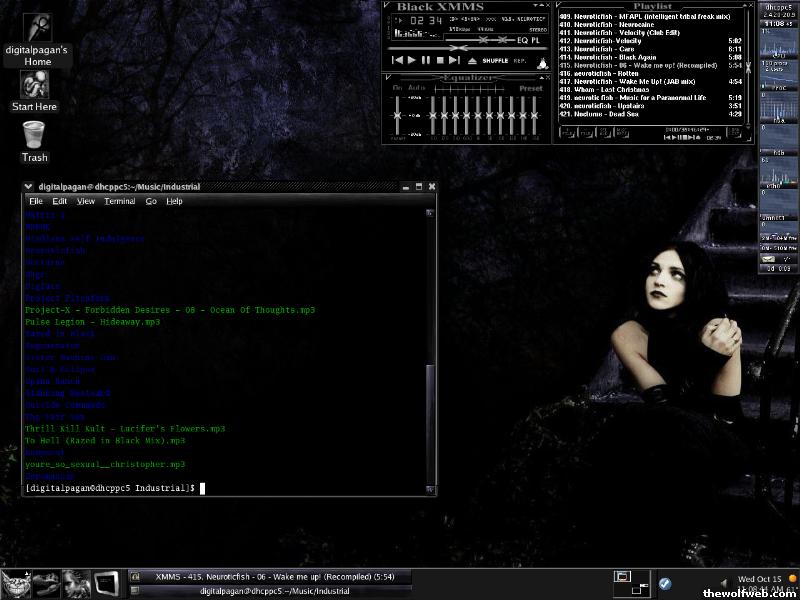This screenshot has height=600, width=800.
Task: Open the Terminal menu in the menu bar
Action: (x=120, y=201)
